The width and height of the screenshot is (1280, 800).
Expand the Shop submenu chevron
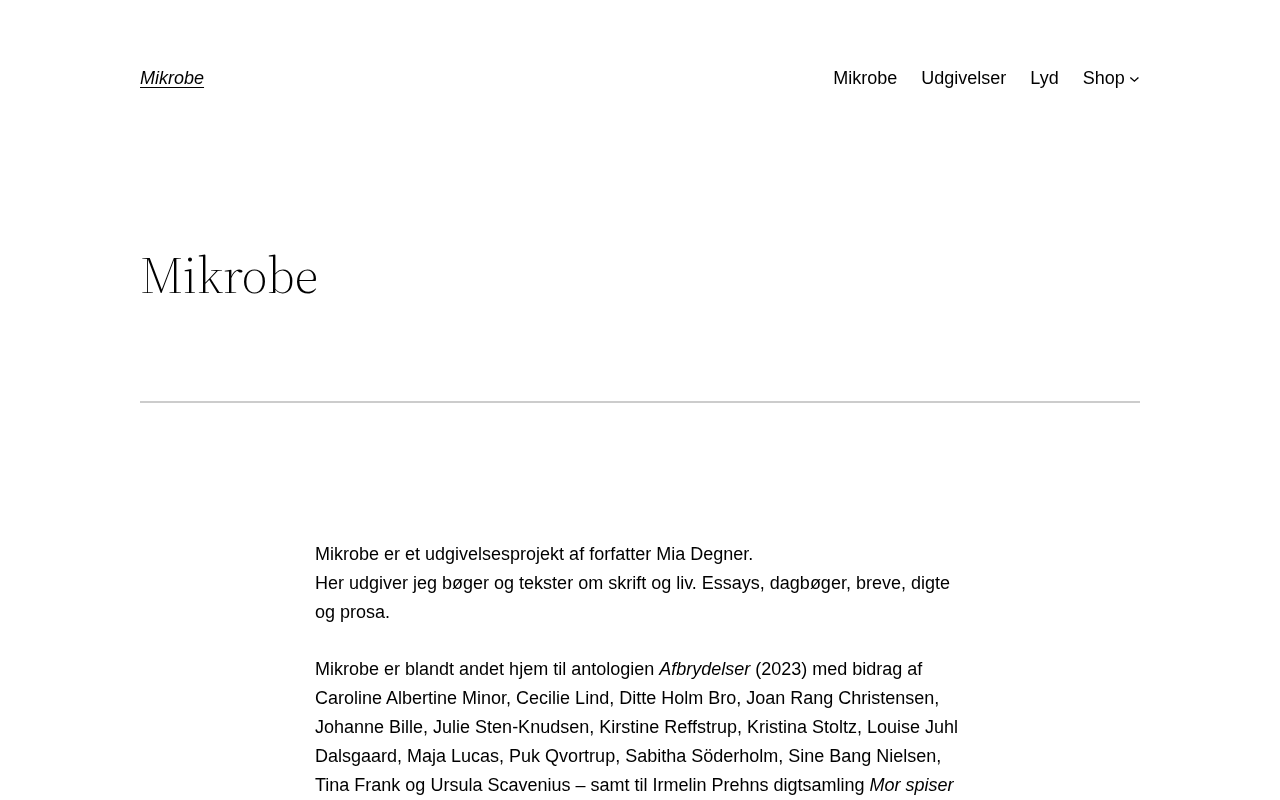click(x=1134, y=79)
